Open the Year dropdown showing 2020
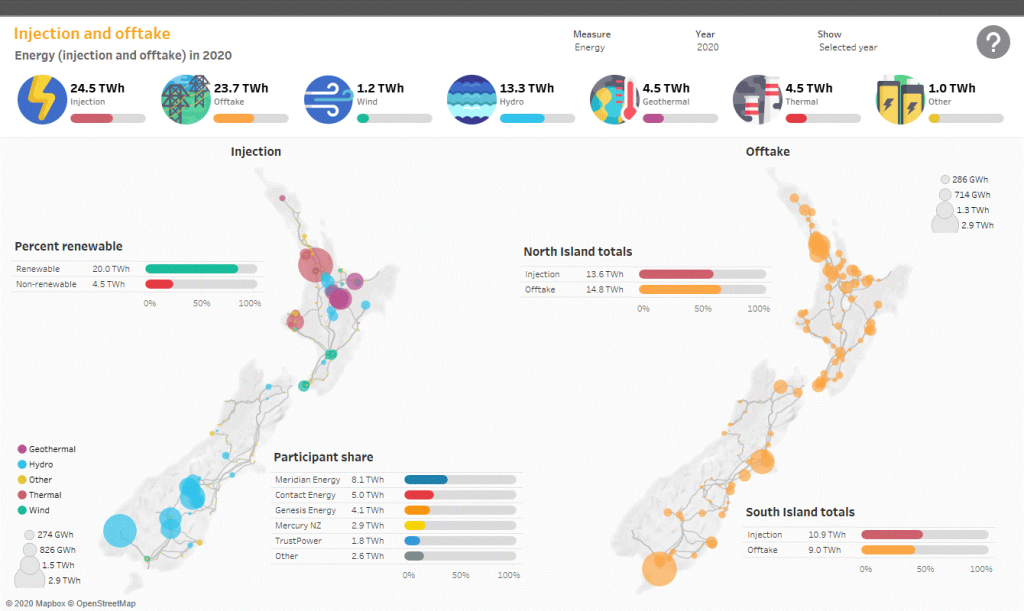1024x611 pixels. click(x=707, y=47)
